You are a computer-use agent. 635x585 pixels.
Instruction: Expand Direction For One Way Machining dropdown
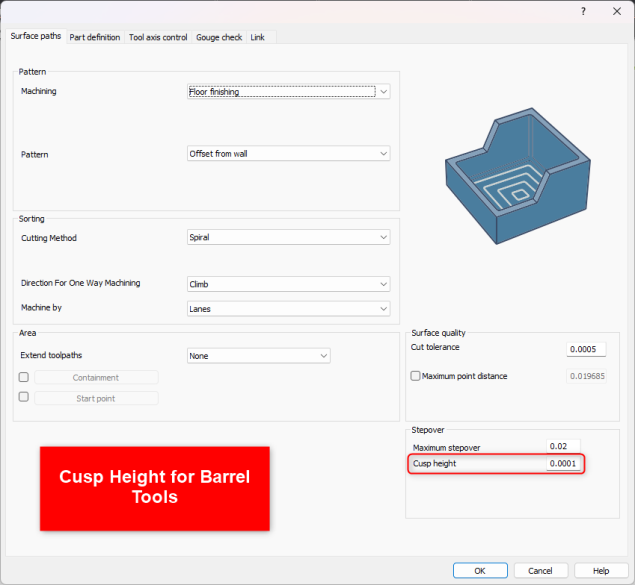tap(288, 284)
